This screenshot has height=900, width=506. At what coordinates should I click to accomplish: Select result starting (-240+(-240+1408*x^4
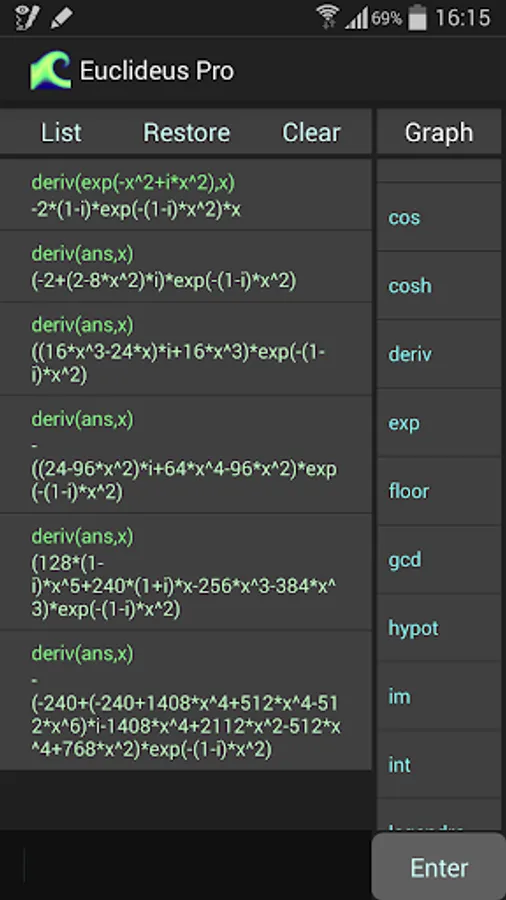click(x=186, y=715)
